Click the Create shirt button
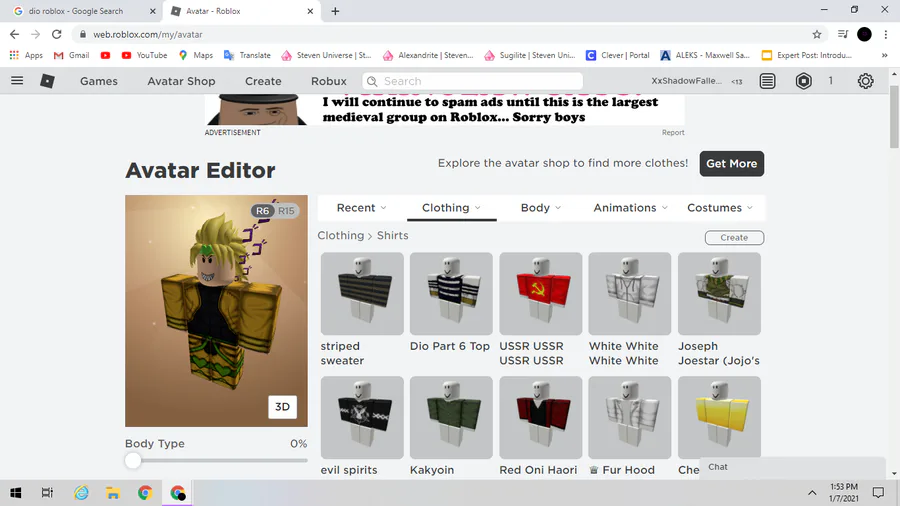 pyautogui.click(x=734, y=238)
